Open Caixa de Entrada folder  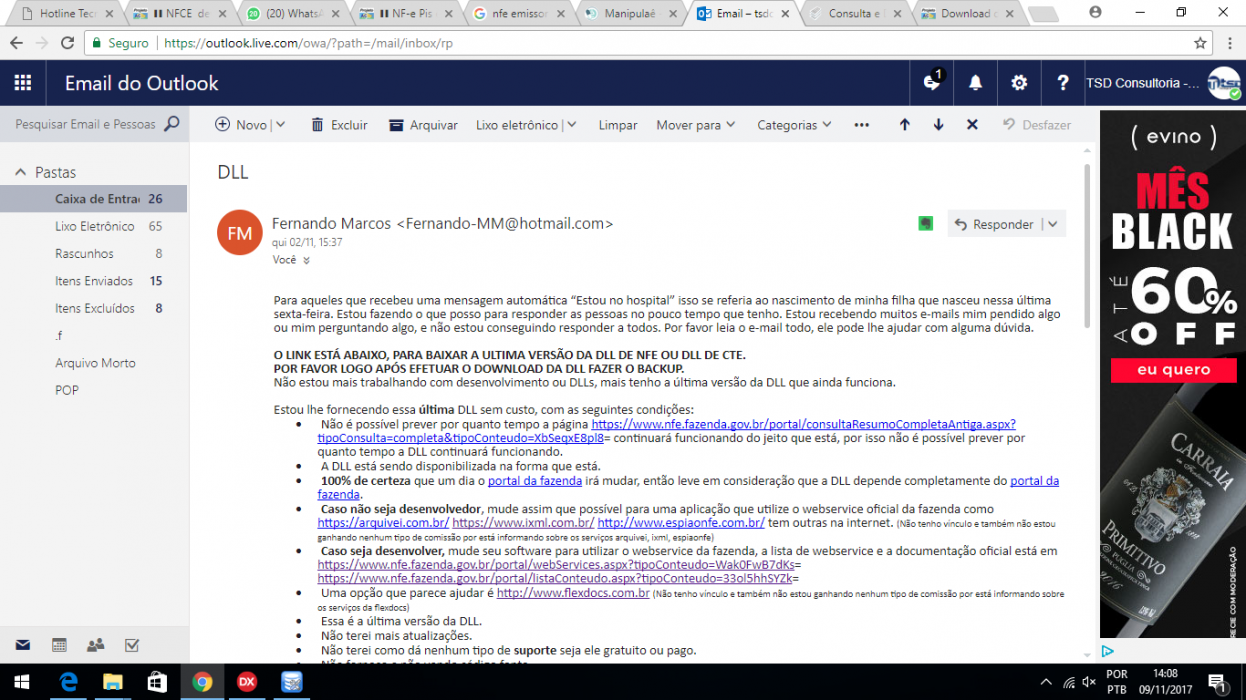[93, 199]
